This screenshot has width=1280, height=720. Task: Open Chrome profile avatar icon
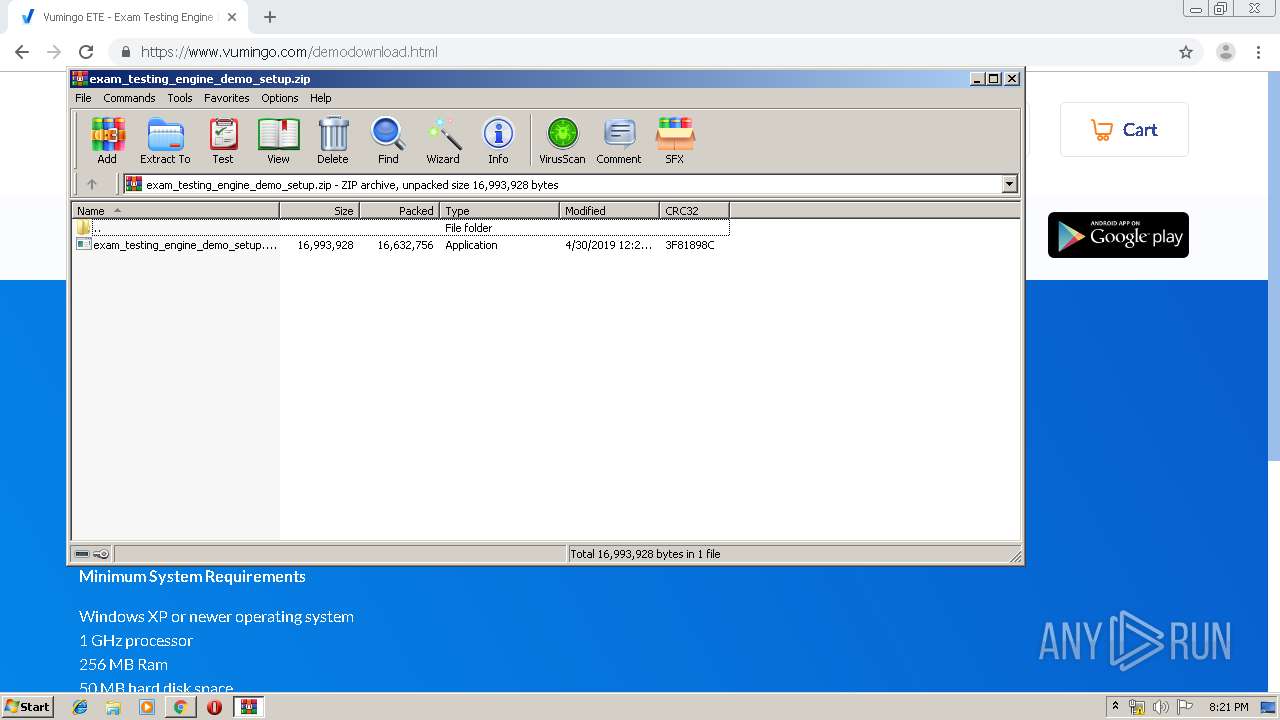tap(1226, 52)
